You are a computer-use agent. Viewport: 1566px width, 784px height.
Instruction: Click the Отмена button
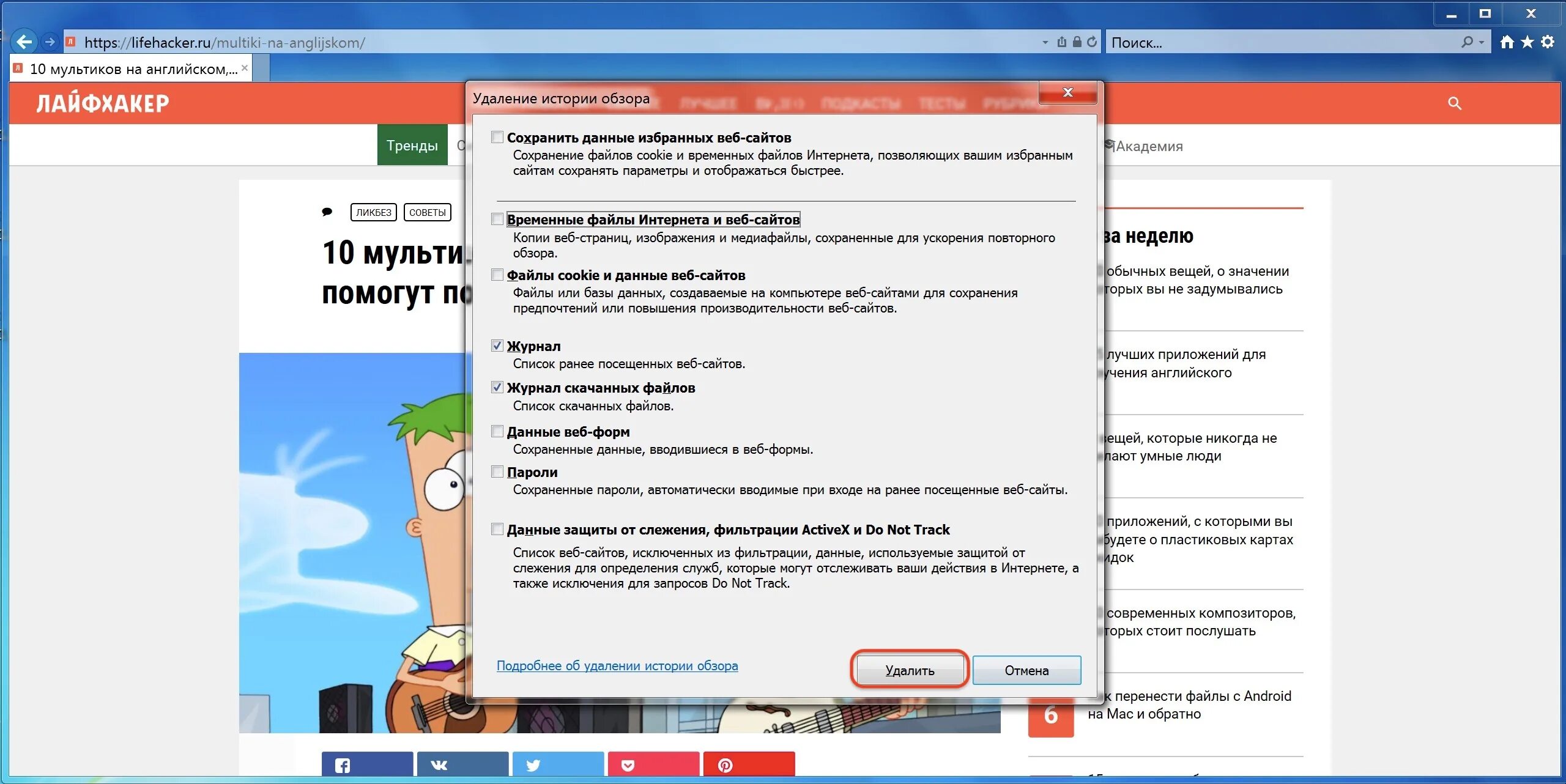pos(1026,670)
